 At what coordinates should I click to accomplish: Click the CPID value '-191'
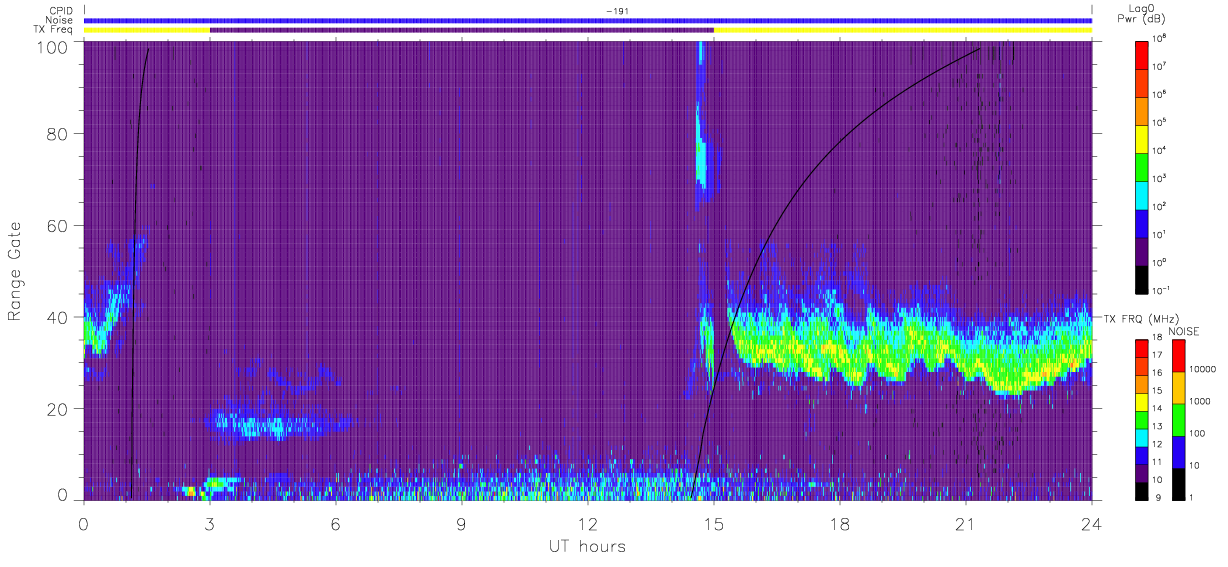click(617, 11)
